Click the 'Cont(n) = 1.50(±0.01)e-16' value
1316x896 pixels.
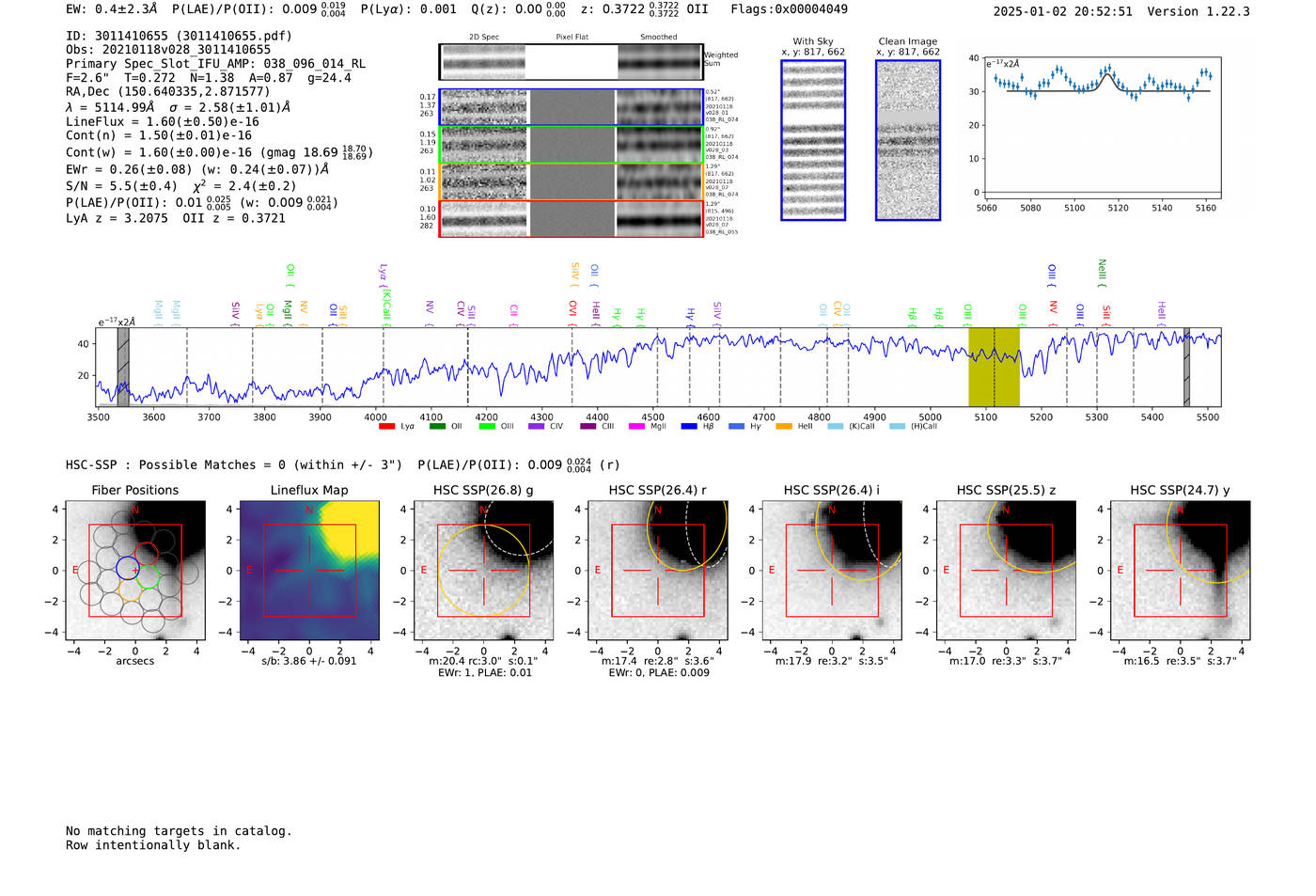pos(159,136)
